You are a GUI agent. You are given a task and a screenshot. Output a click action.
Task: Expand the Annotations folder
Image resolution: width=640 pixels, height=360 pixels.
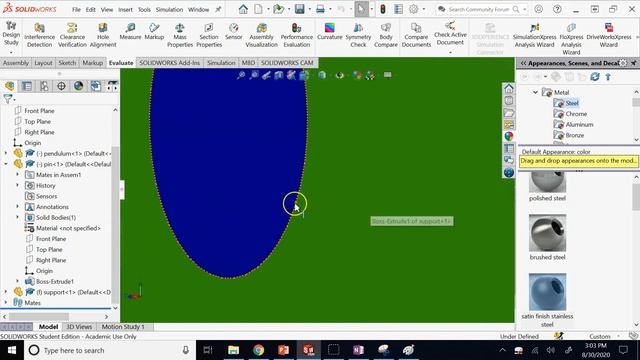click(x=17, y=207)
